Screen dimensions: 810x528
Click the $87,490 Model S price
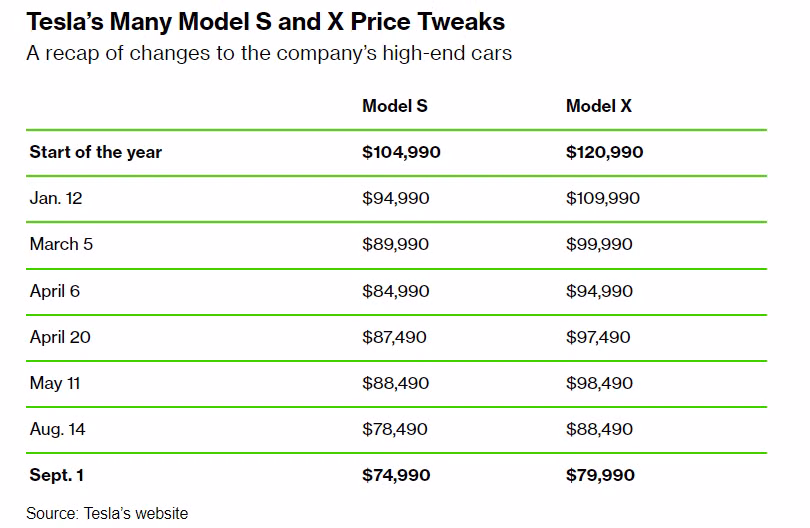(x=395, y=337)
